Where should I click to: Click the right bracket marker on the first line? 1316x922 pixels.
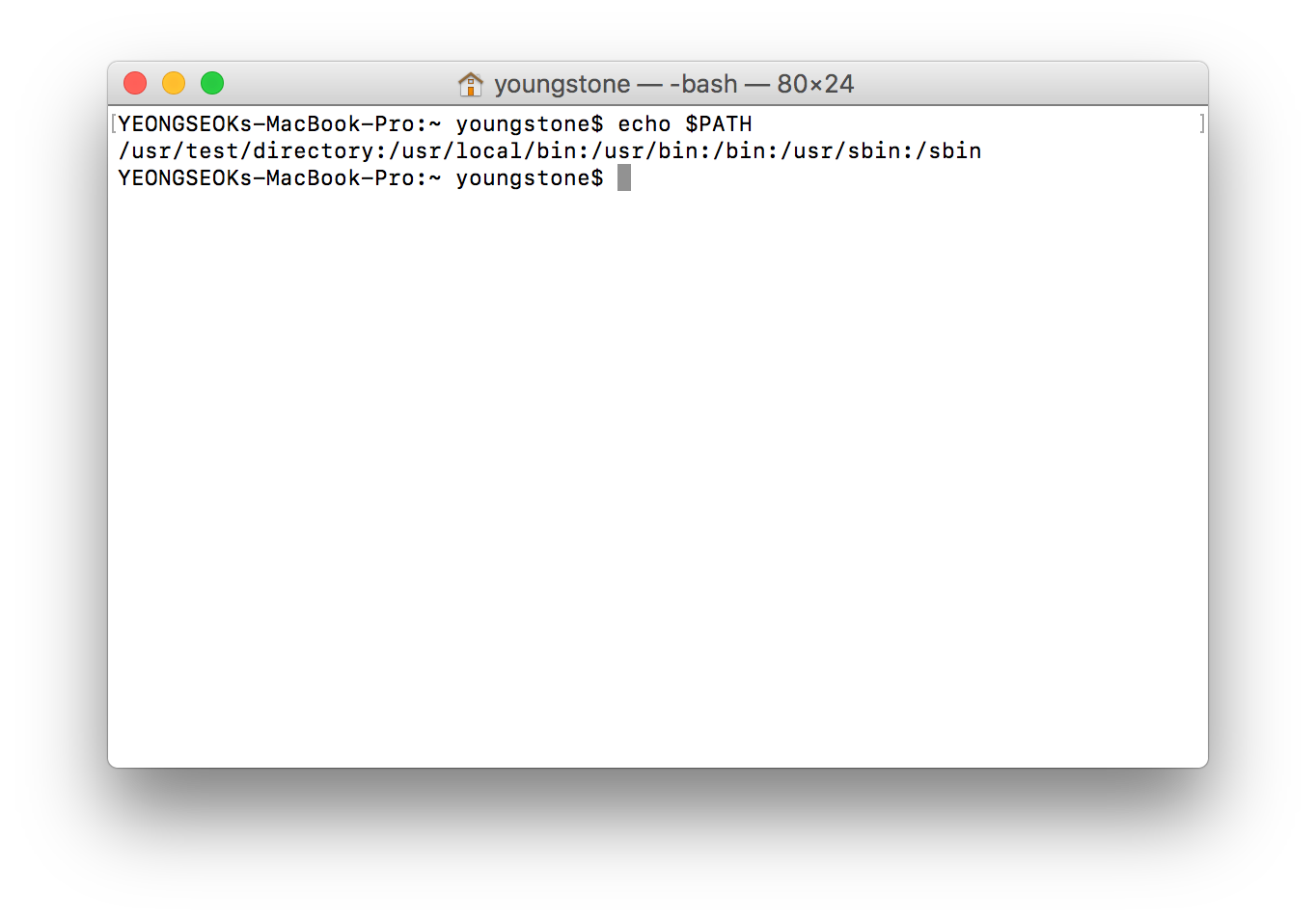point(1201,122)
